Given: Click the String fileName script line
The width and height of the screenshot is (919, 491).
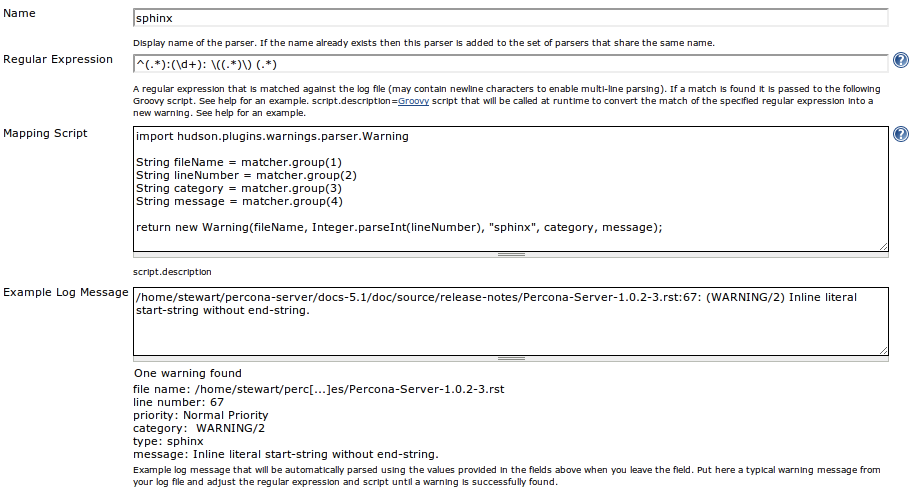Looking at the screenshot, I should click(239, 162).
